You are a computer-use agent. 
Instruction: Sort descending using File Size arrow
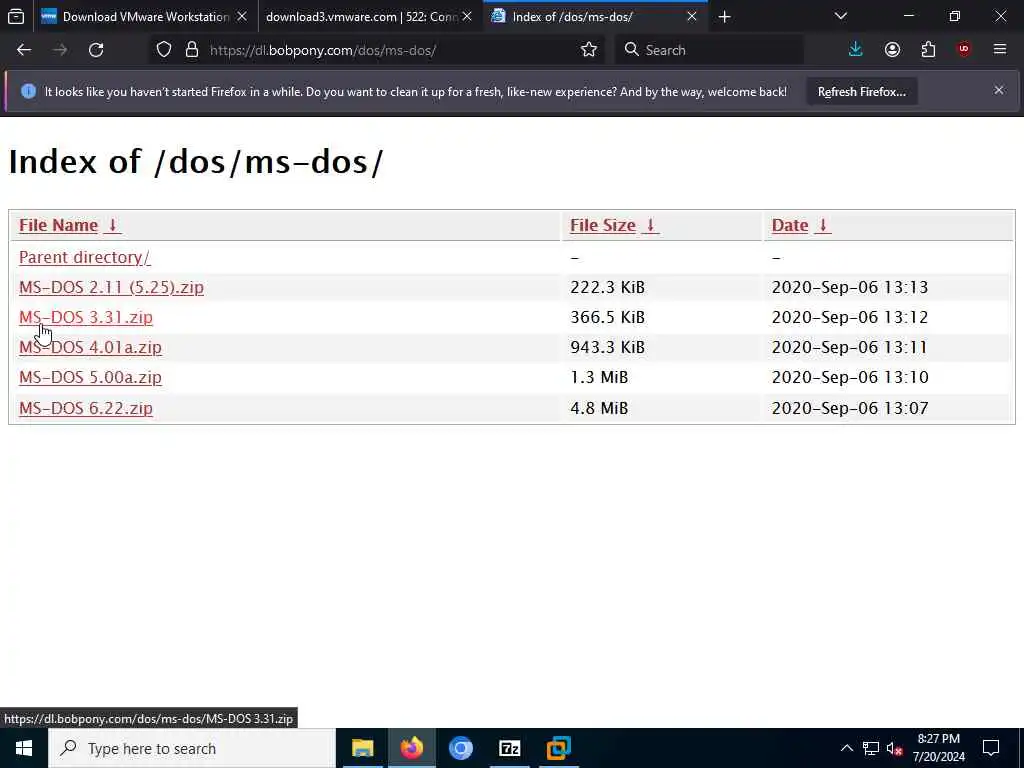[x=650, y=225]
